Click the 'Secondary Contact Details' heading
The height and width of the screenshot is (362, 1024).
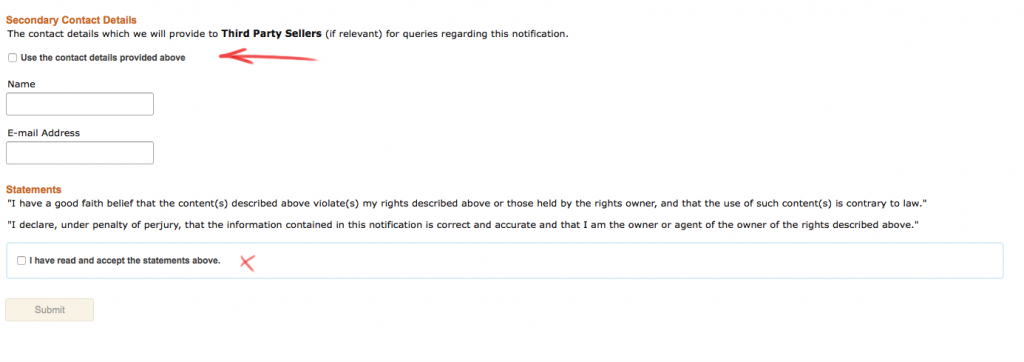coord(71,21)
